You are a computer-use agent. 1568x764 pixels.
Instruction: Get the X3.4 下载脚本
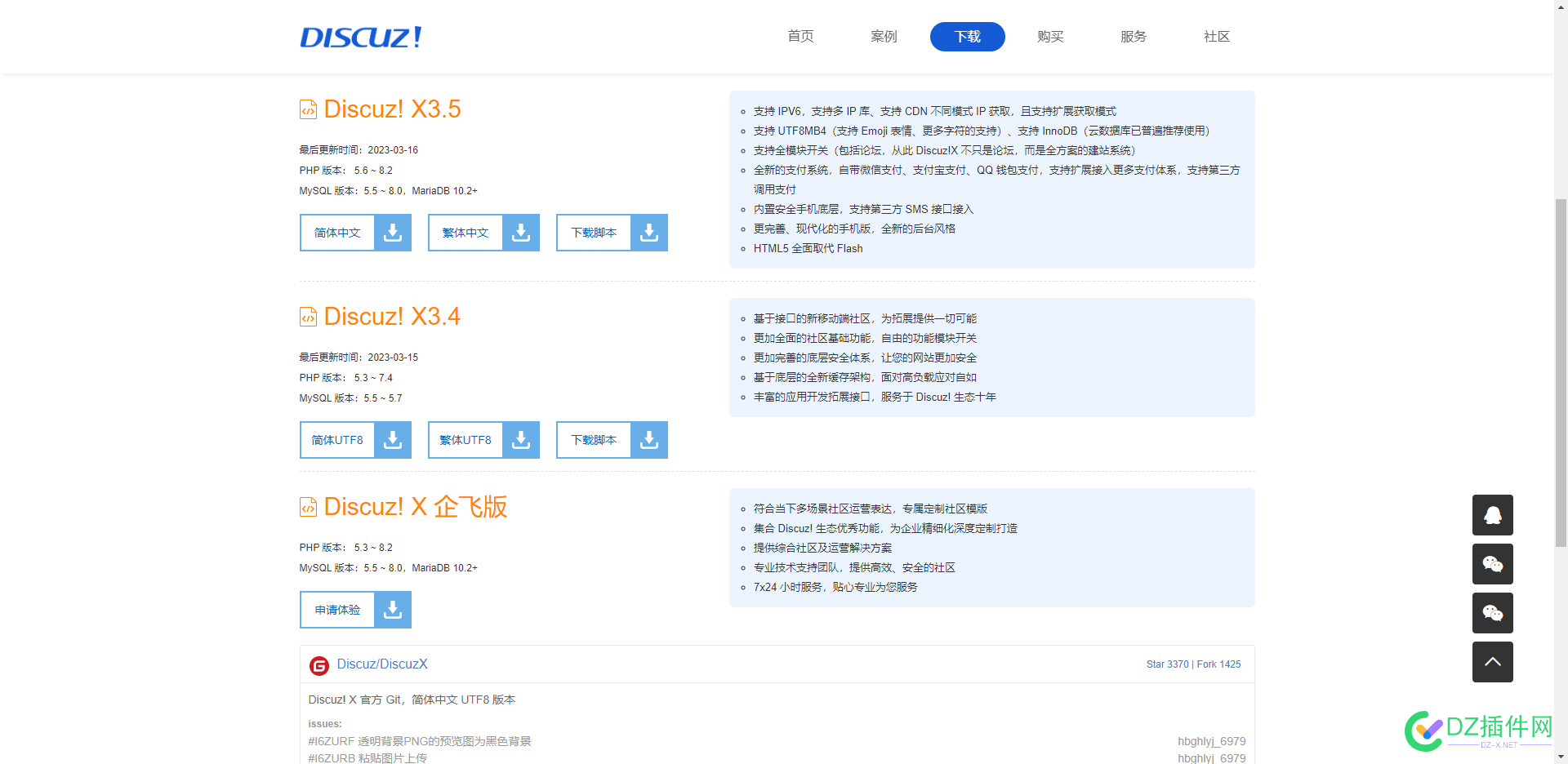[x=594, y=440]
